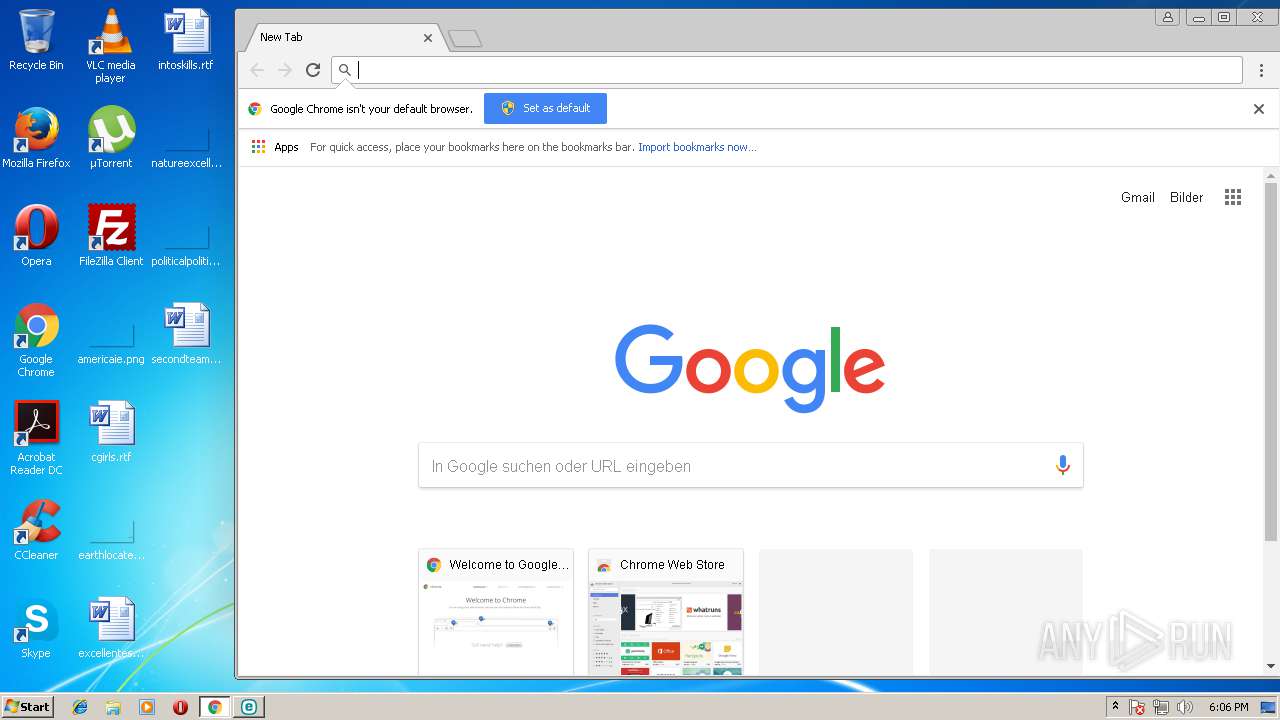This screenshot has width=1280, height=720.
Task: Follow the Import bookmarks now link
Action: 697,147
